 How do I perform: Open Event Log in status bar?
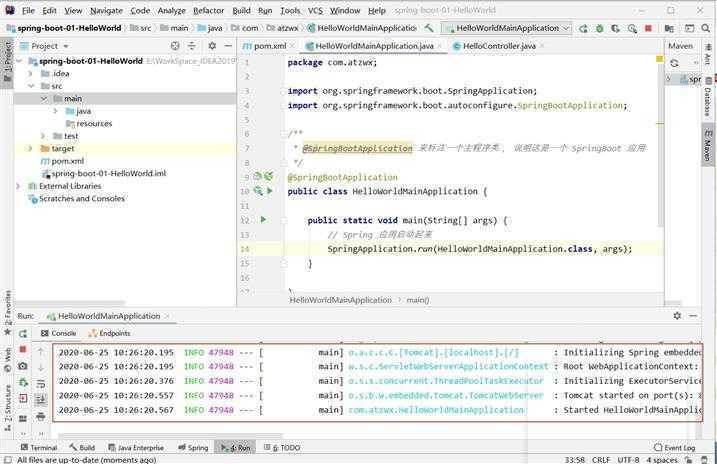coord(674,448)
